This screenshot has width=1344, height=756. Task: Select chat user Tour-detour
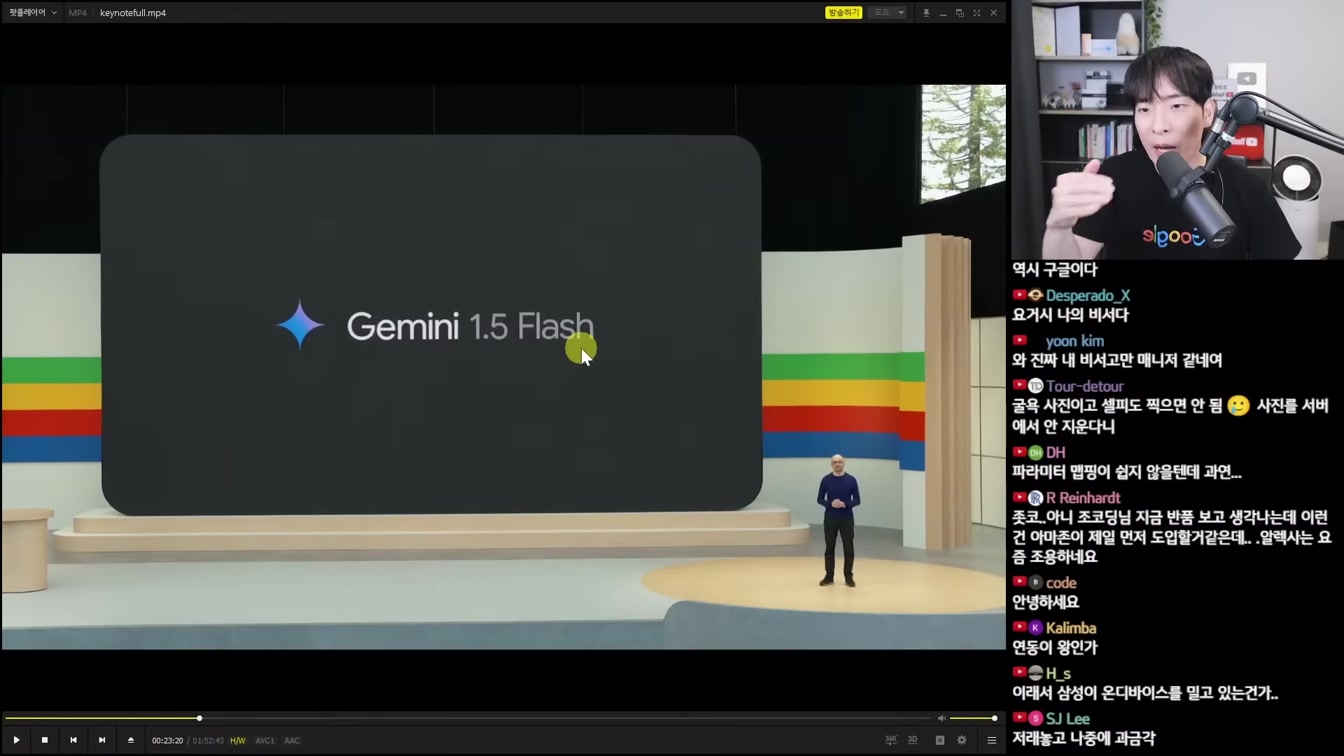click(1085, 386)
